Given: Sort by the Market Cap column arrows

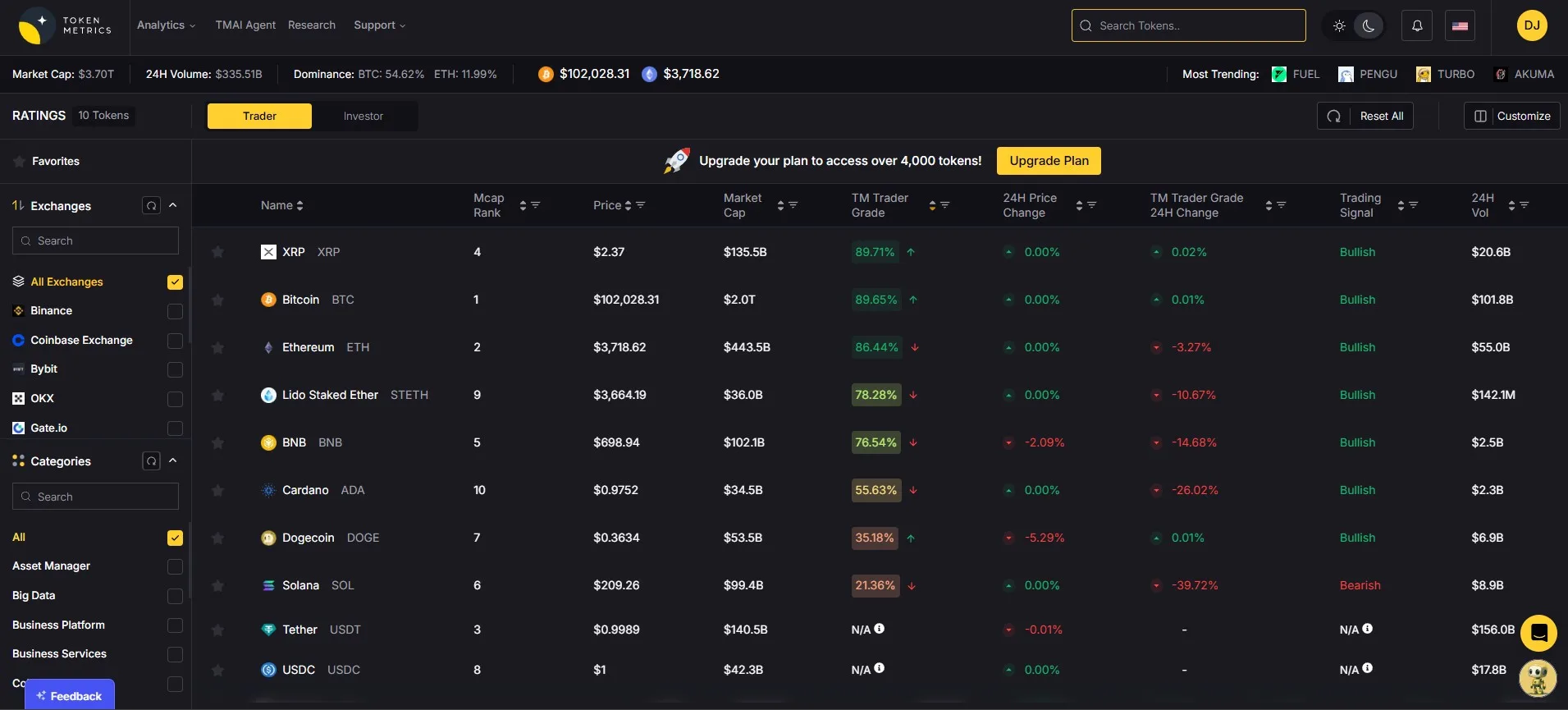Looking at the screenshot, I should click(x=780, y=205).
